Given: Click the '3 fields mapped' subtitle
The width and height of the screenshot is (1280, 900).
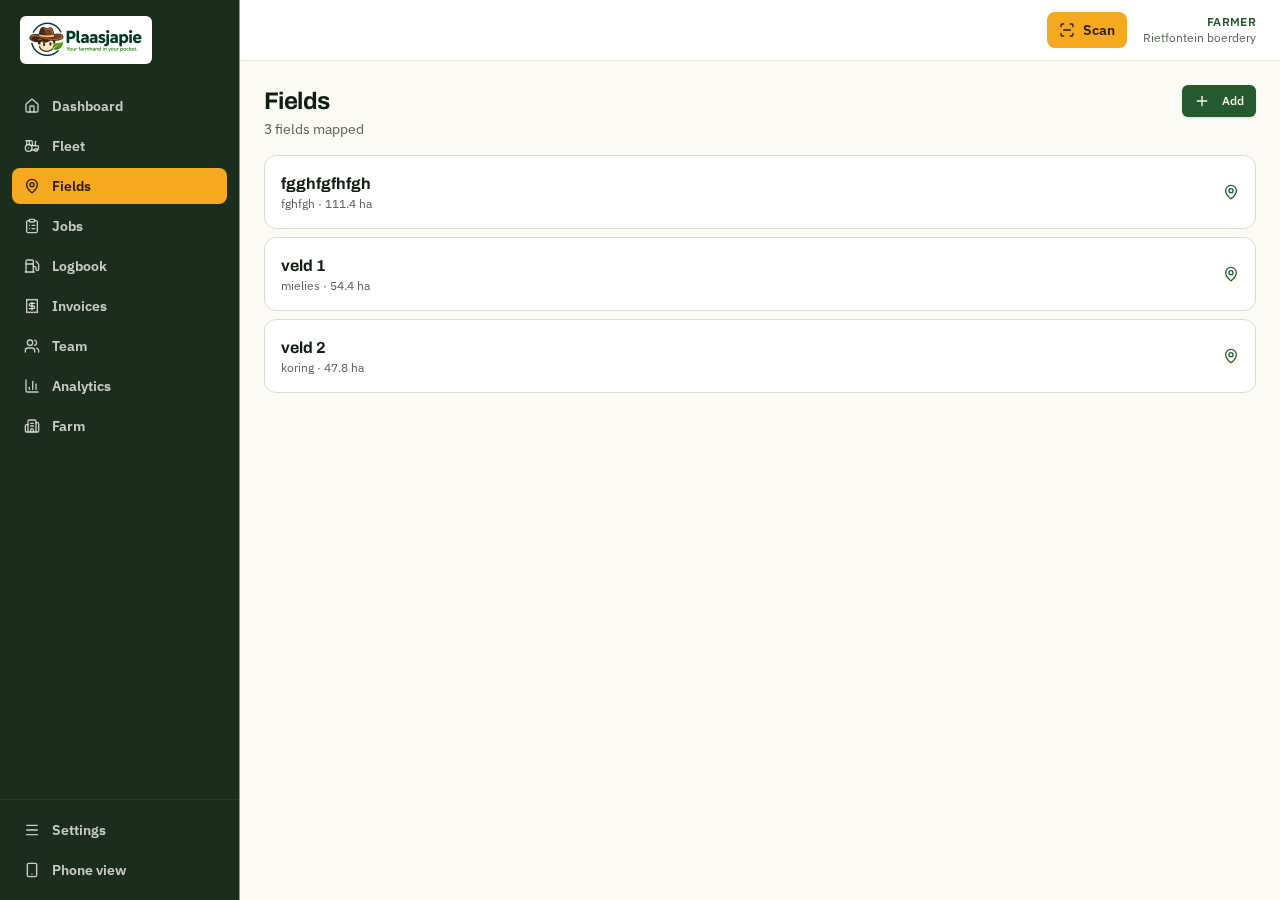Looking at the screenshot, I should (x=314, y=129).
